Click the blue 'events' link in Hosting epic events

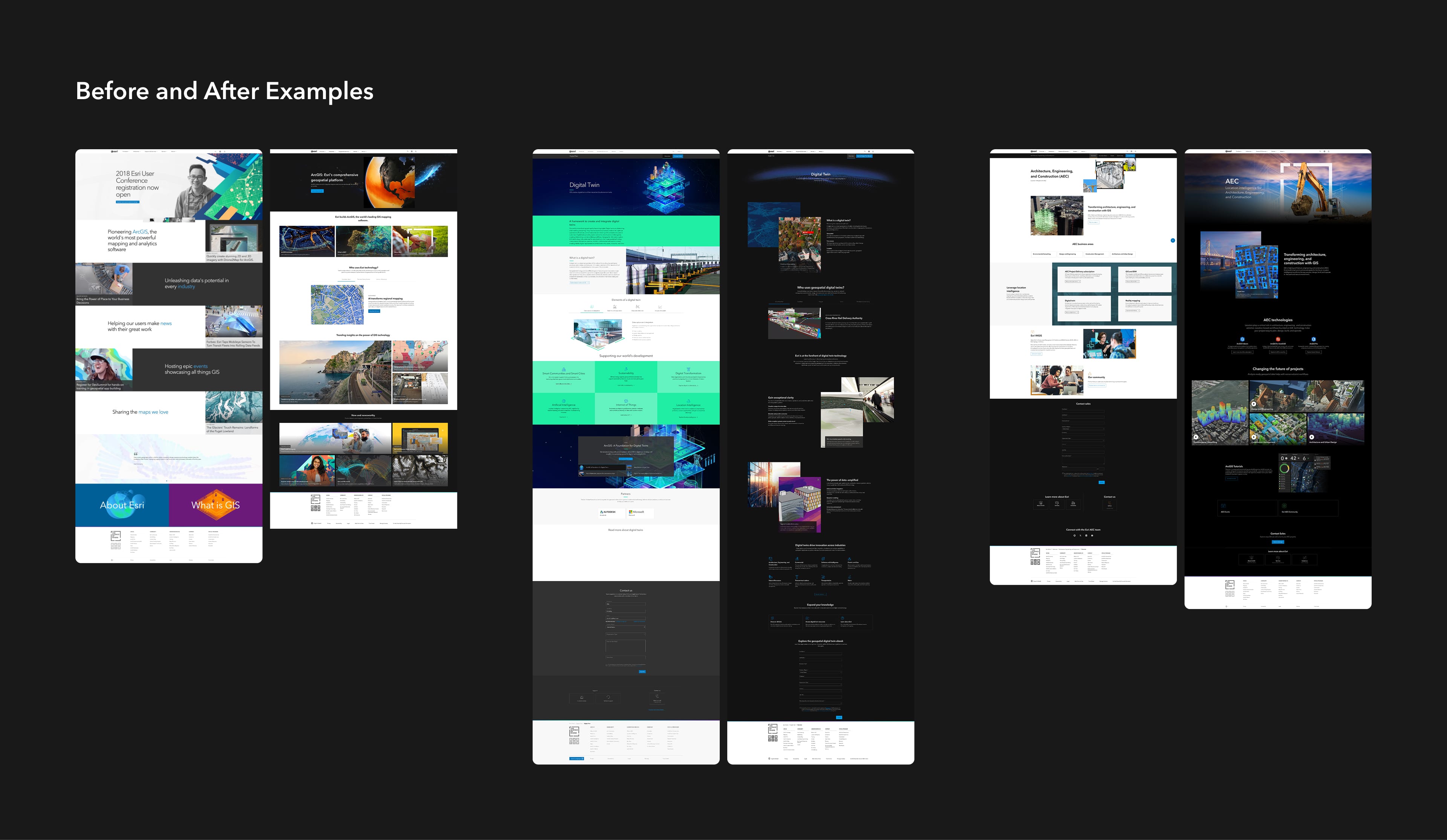200,366
